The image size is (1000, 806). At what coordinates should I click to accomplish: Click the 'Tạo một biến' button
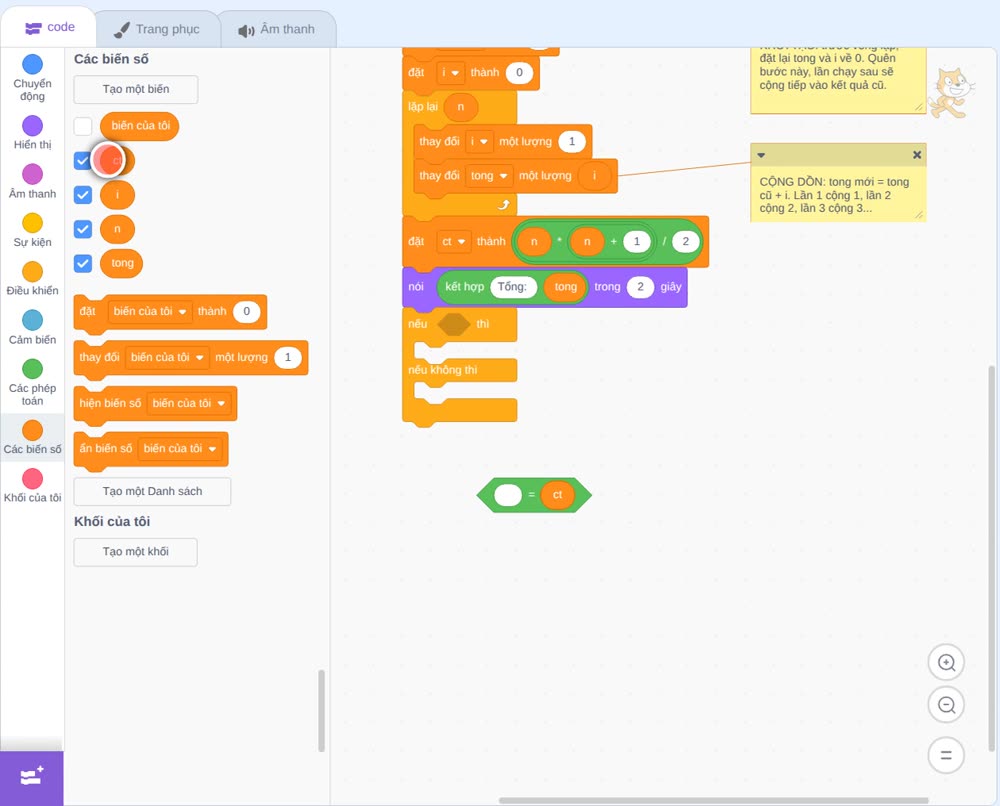coord(136,89)
